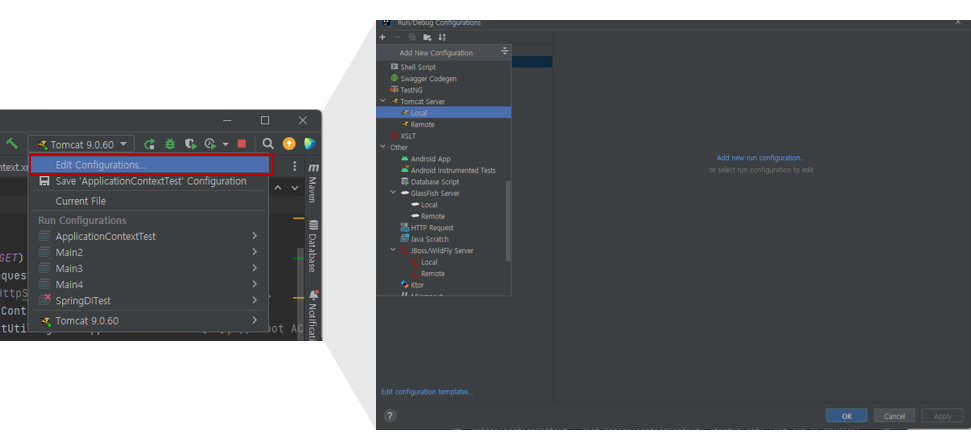The height and width of the screenshot is (436, 971).
Task: Click the collapse/expand icon beside Add New Configuration
Action: (505, 51)
